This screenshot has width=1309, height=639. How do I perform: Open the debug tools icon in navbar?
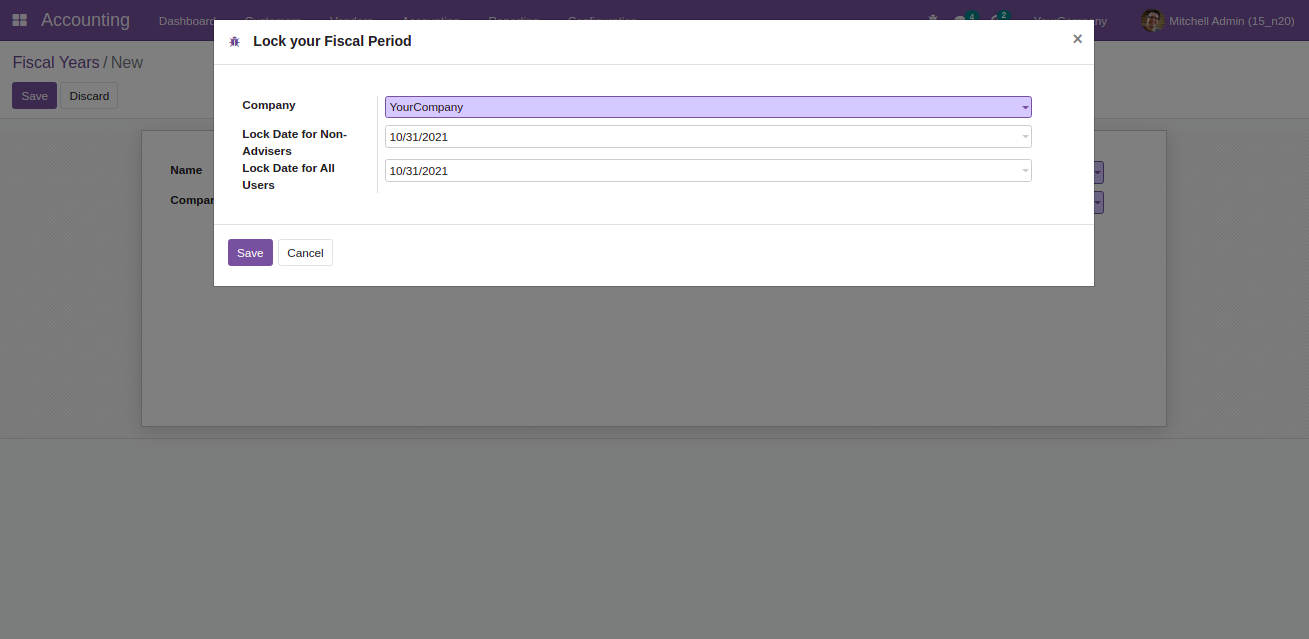[933, 19]
